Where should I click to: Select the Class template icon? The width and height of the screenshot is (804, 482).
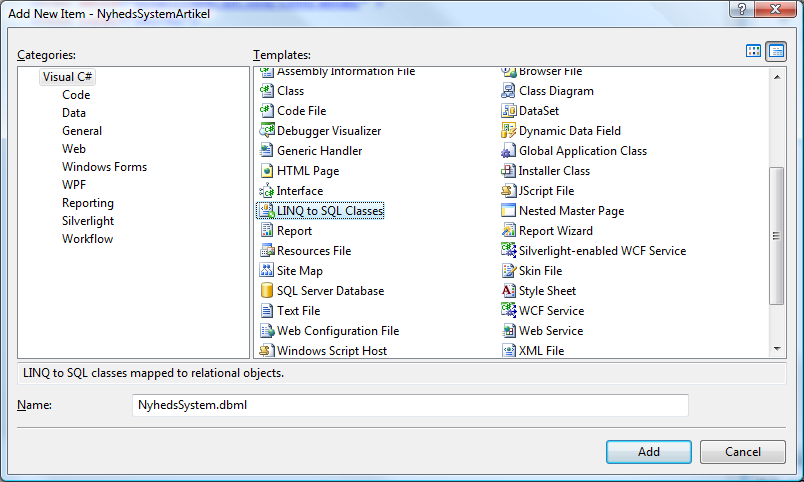[267, 91]
